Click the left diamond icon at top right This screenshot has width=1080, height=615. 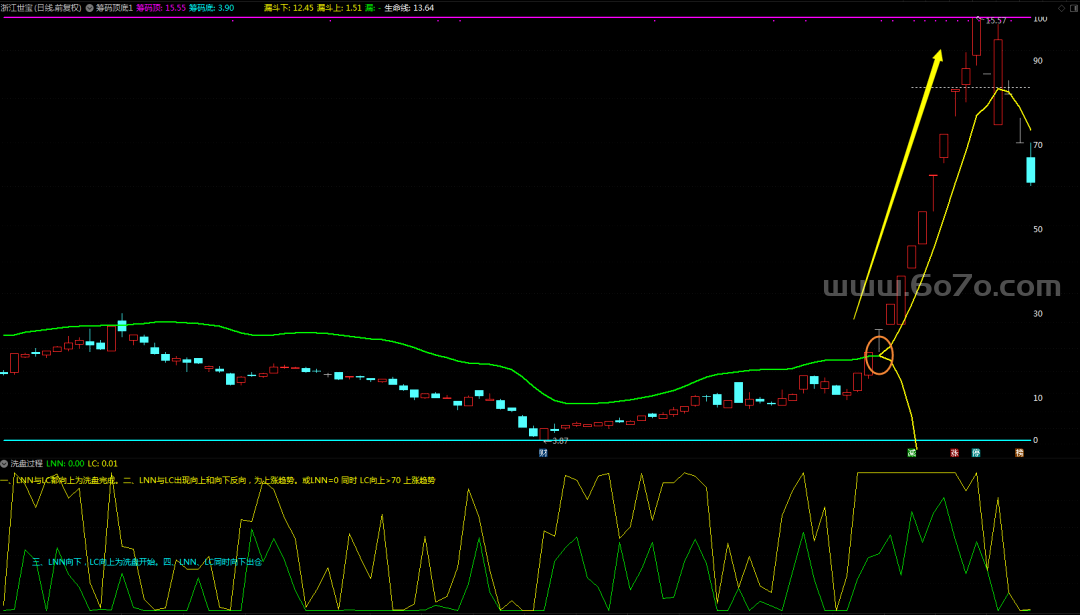(x=1061, y=7)
